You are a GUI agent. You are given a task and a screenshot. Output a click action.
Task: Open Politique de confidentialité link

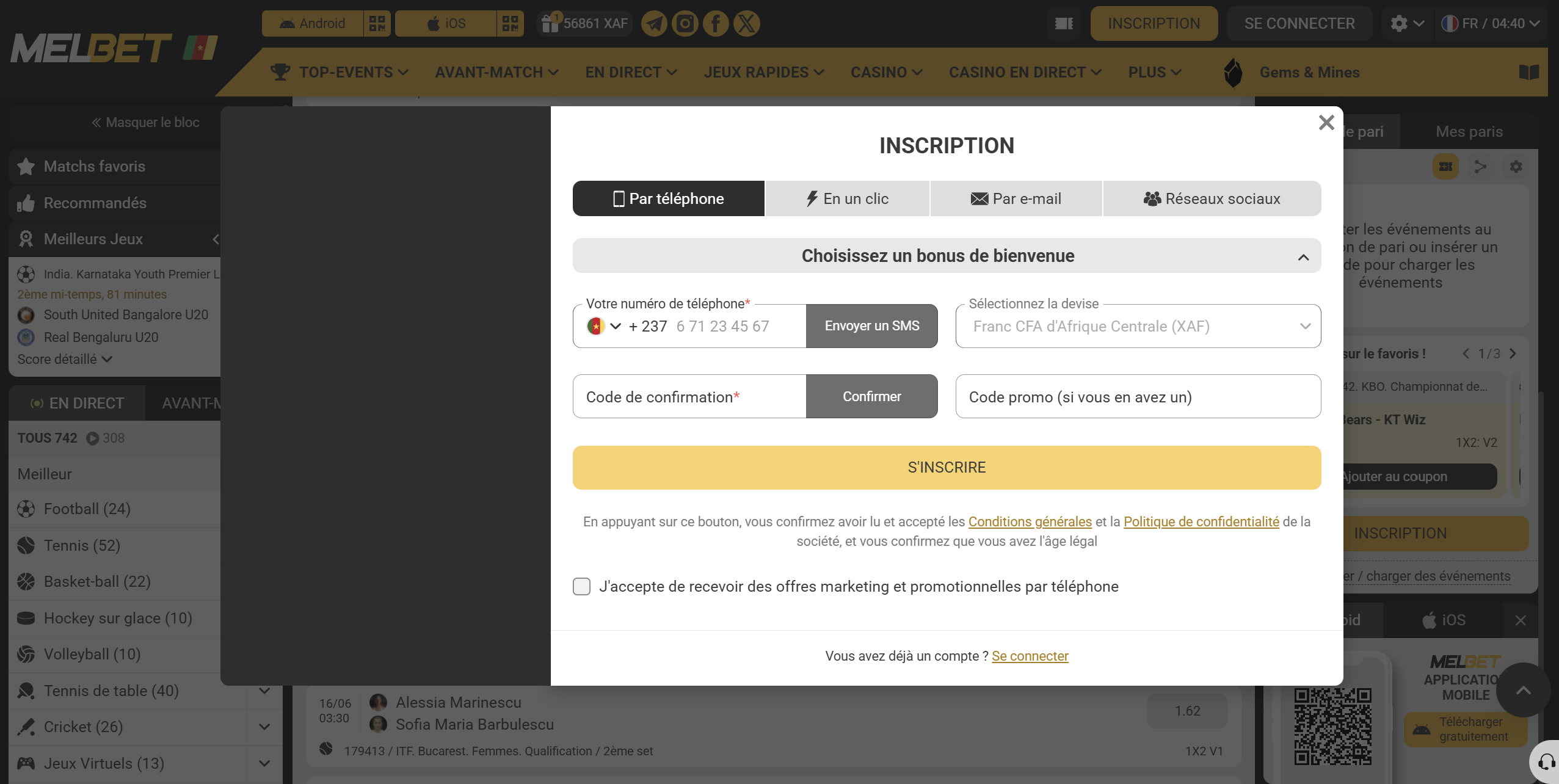(x=1201, y=522)
